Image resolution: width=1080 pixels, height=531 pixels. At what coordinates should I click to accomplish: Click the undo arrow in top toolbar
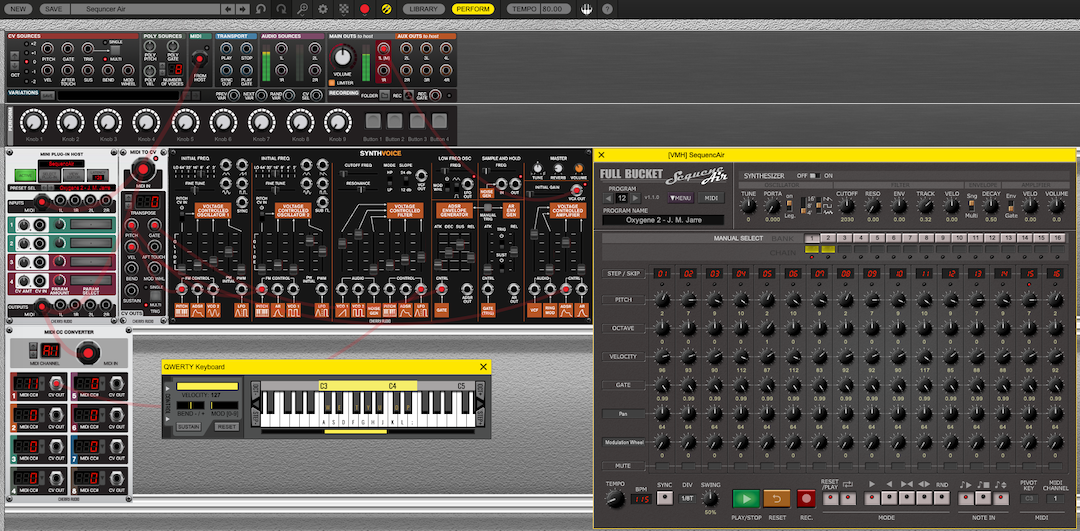pos(261,9)
